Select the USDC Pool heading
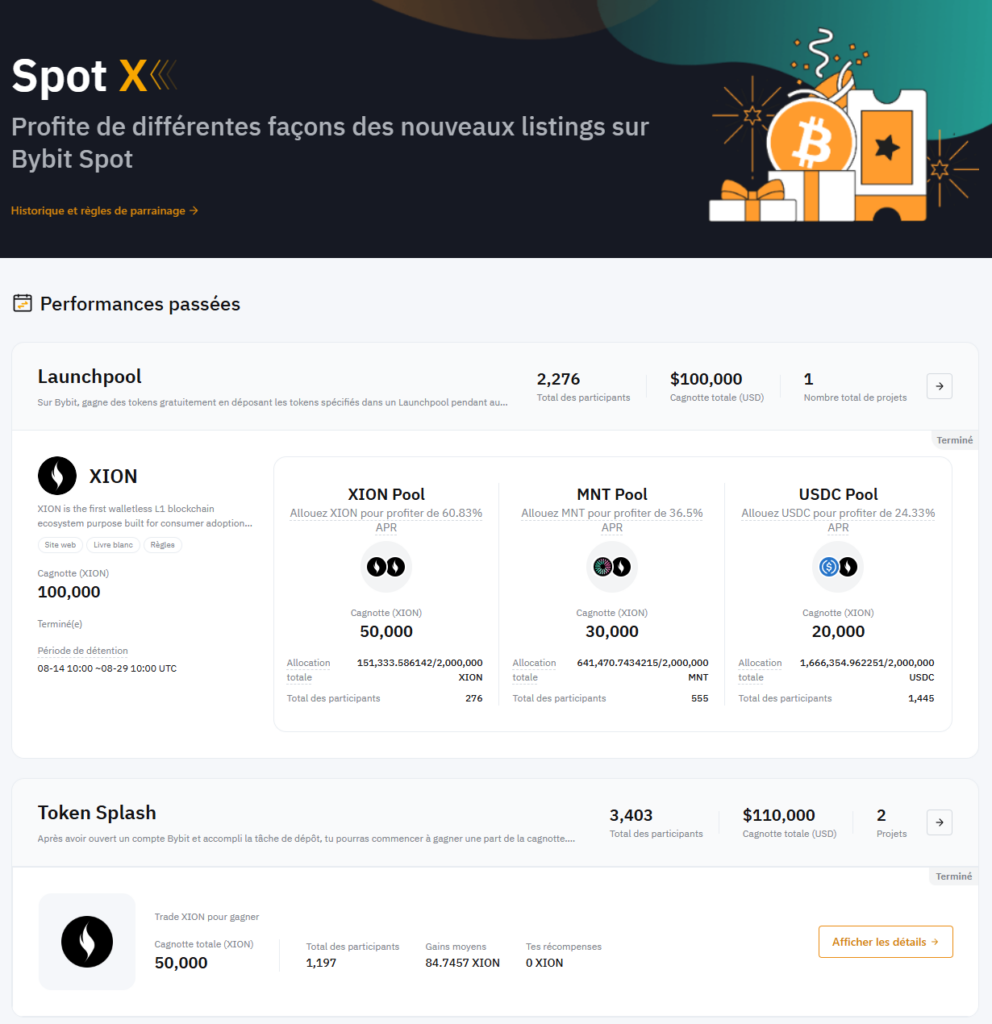The image size is (992, 1024). coord(838,494)
